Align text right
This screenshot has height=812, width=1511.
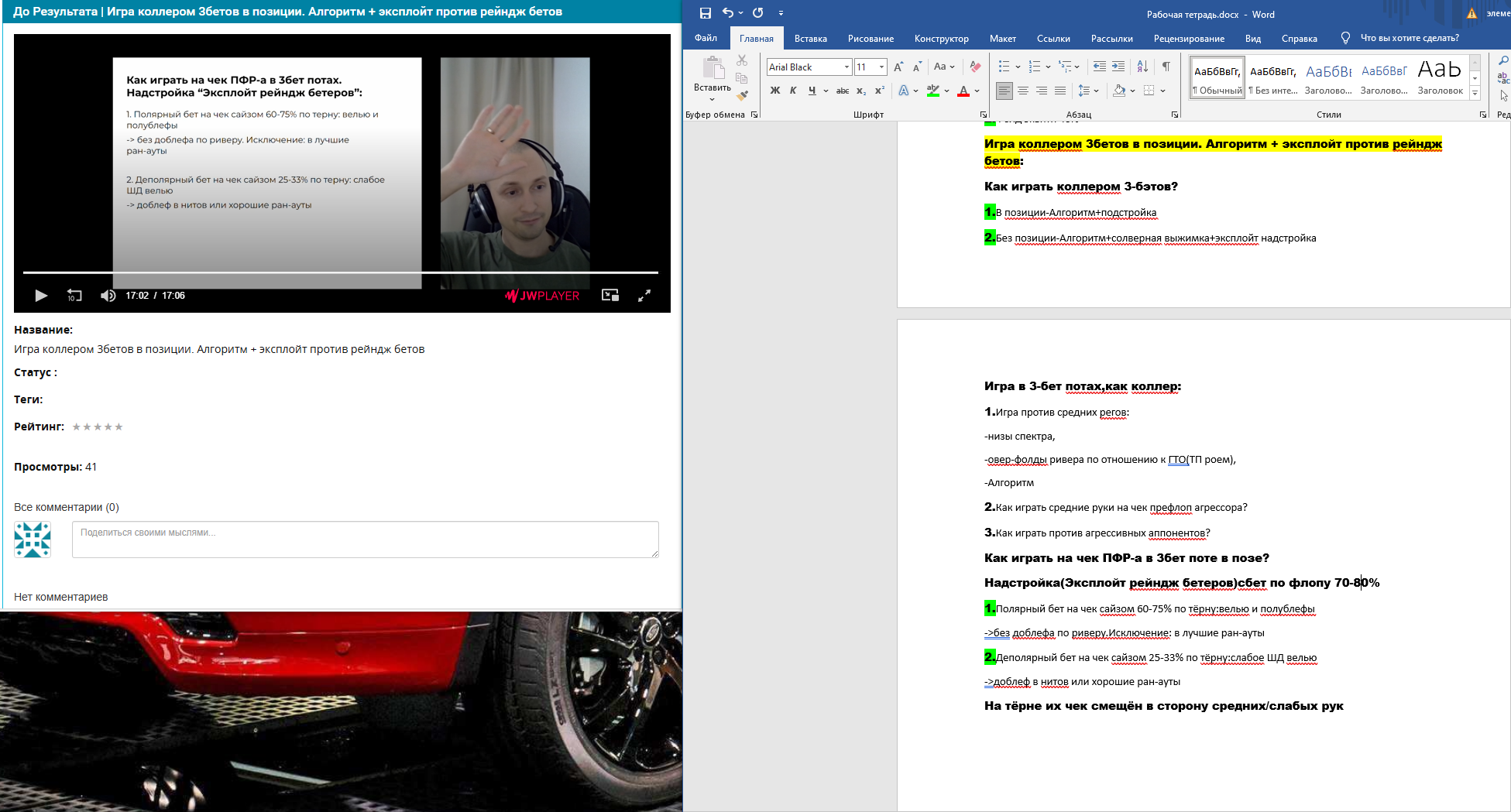1042,91
